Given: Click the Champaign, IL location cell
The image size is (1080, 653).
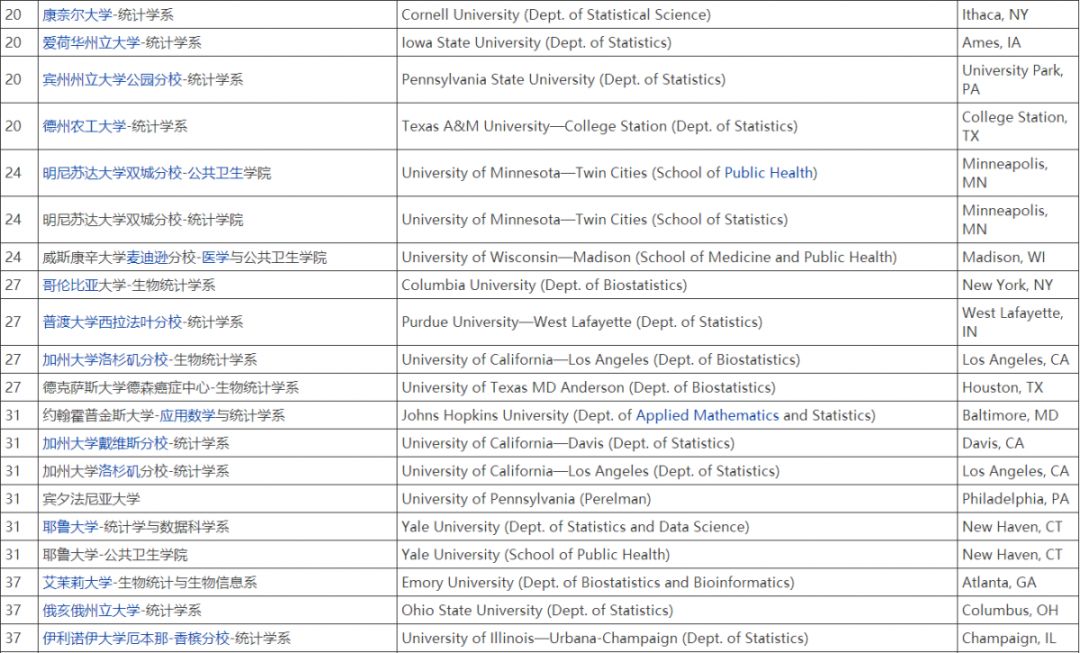Looking at the screenshot, I should (x=1018, y=638).
